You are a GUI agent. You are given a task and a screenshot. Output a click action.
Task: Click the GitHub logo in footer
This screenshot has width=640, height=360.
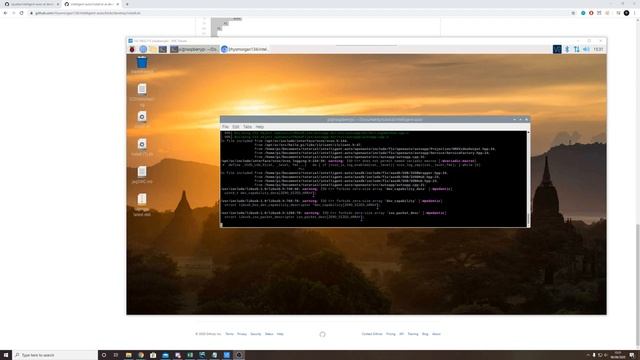(x=322, y=334)
